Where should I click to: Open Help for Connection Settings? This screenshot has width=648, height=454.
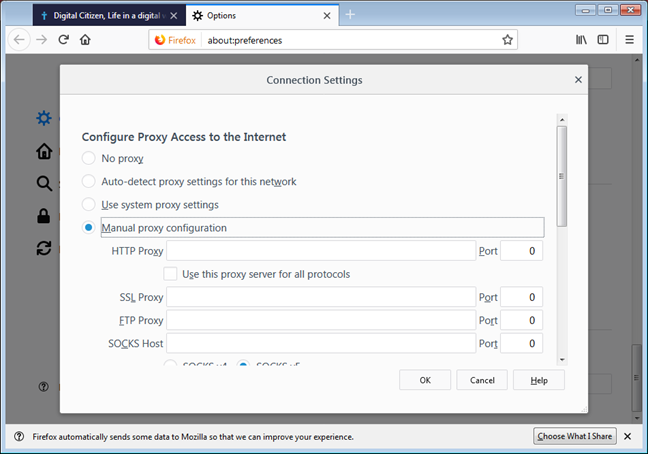click(x=539, y=380)
